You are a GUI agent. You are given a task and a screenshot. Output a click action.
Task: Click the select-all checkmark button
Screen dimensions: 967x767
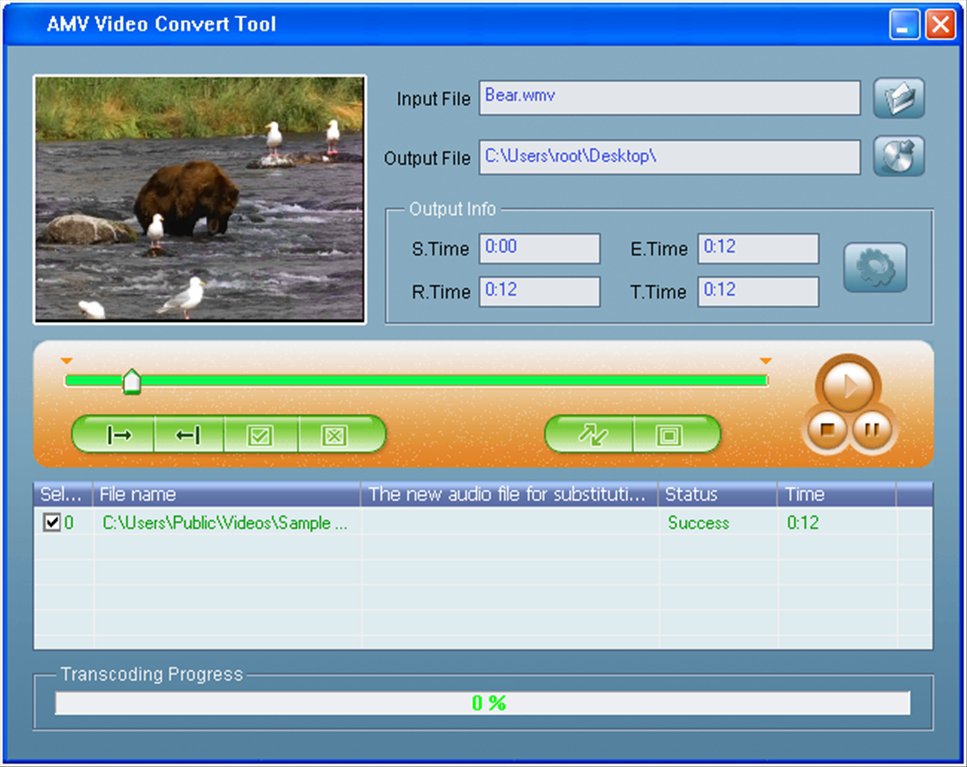click(261, 435)
